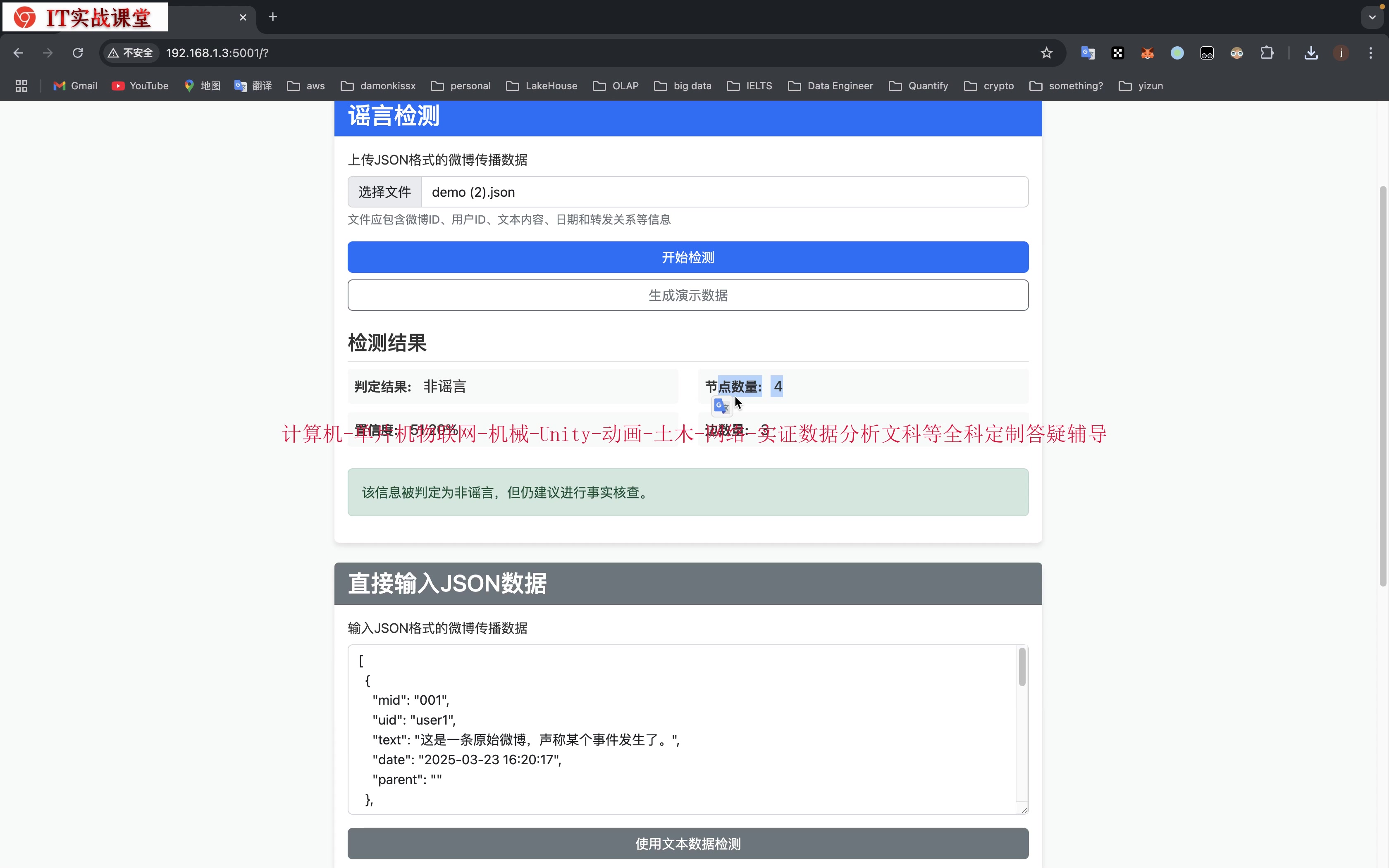1389x868 pixels.
Task: Open the MetaMask fox extension
Action: 1147,53
